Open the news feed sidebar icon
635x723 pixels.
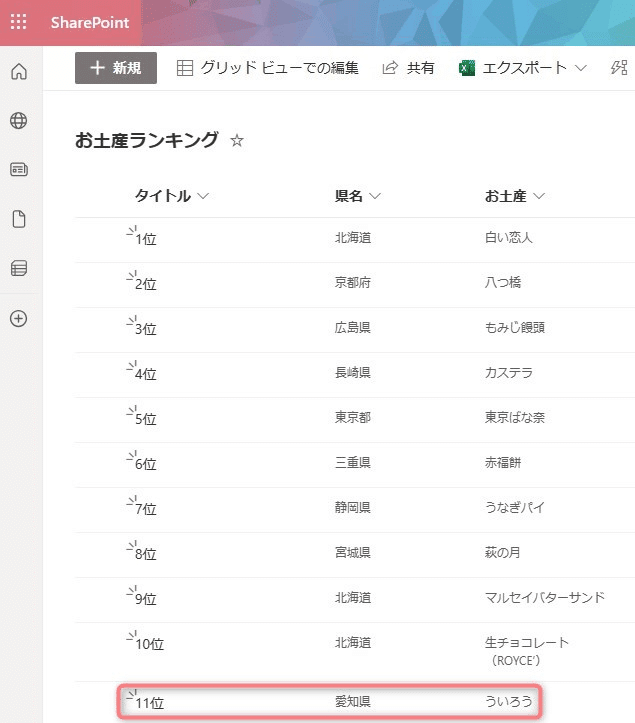[x=19, y=170]
